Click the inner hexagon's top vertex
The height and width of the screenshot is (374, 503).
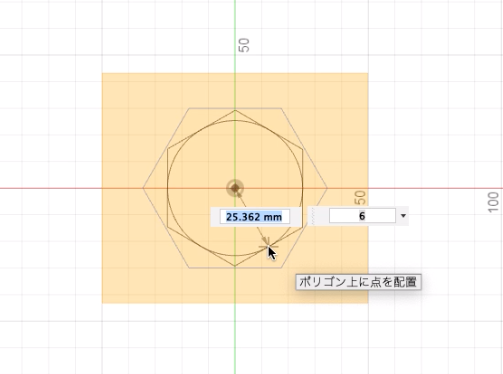(235, 110)
